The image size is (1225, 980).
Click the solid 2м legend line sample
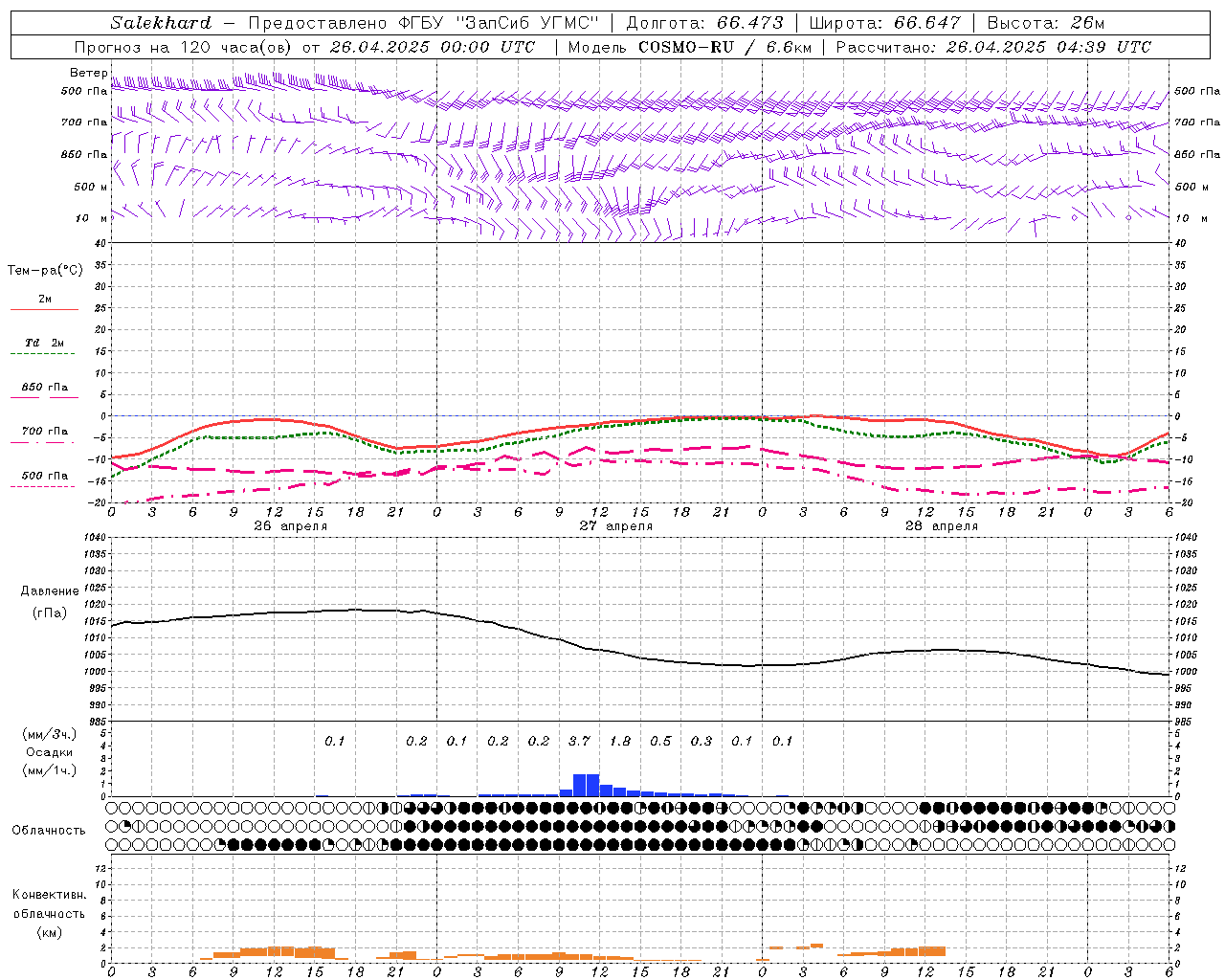click(44, 309)
